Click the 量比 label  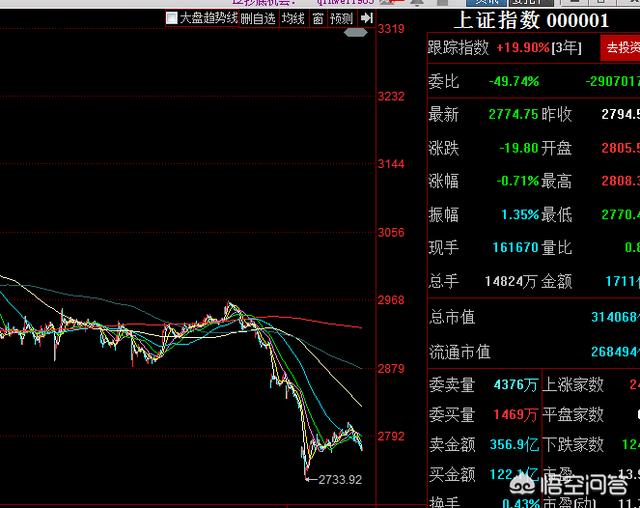557,247
